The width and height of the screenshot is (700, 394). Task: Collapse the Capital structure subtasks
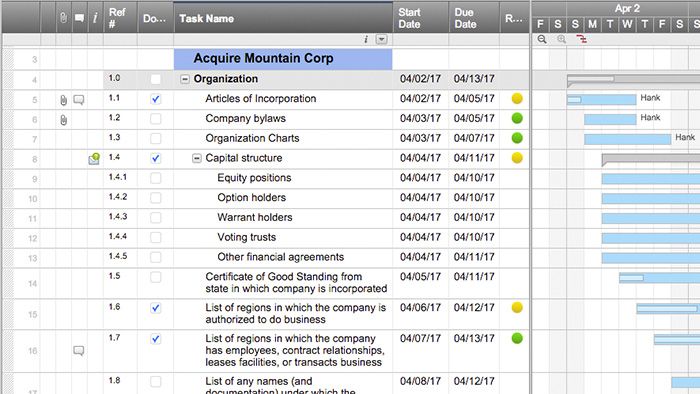[x=196, y=158]
